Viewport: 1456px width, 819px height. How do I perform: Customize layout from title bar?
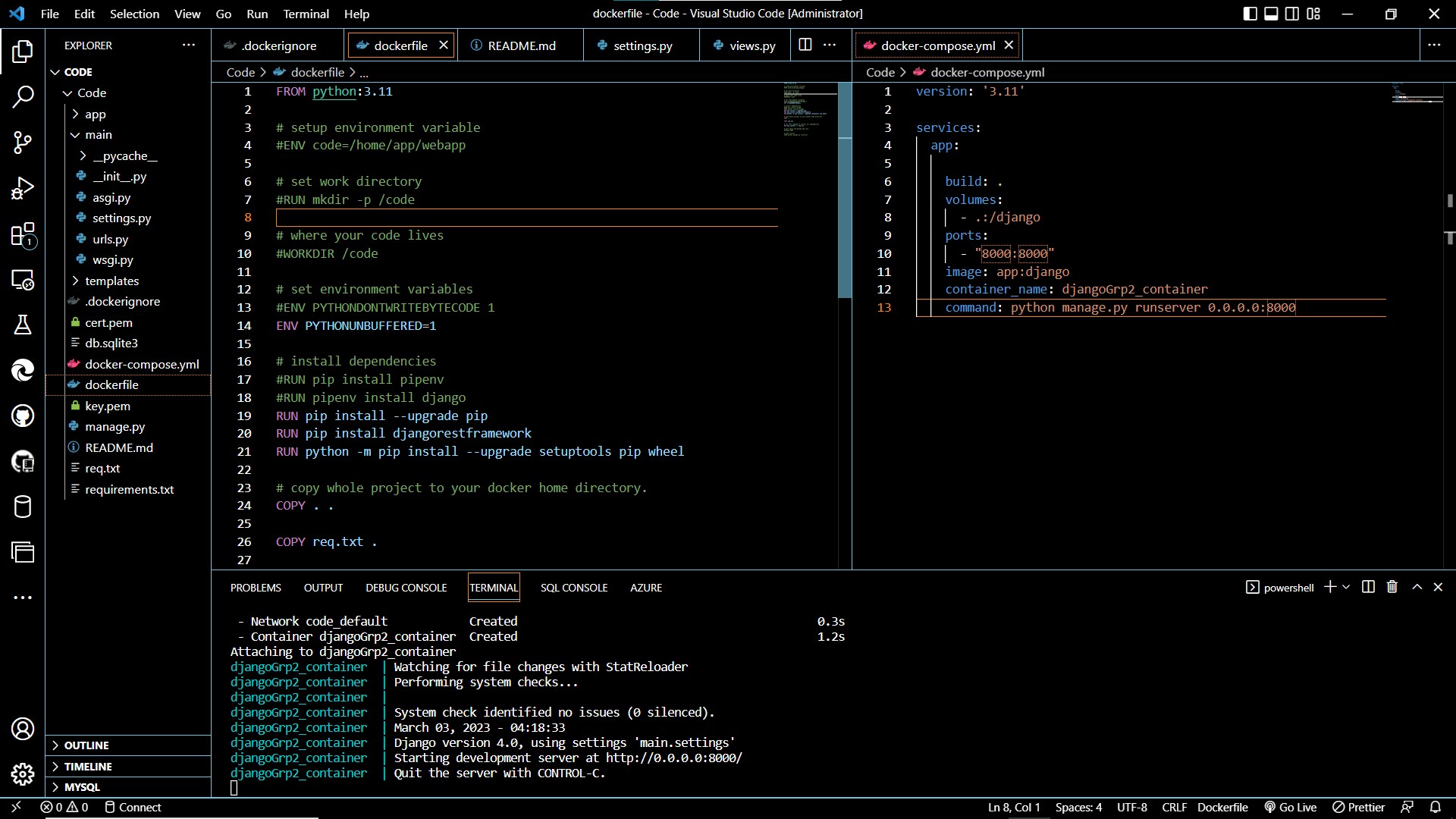click(1313, 14)
